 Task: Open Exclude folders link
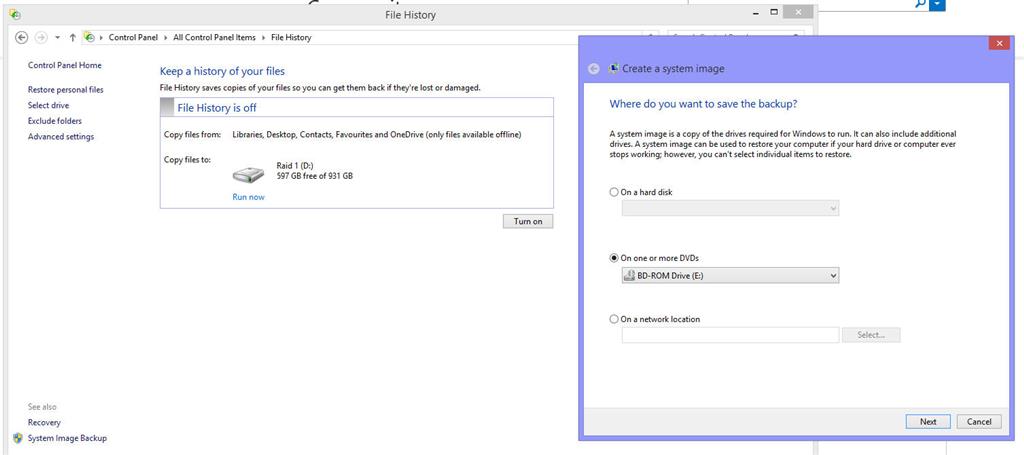click(55, 121)
